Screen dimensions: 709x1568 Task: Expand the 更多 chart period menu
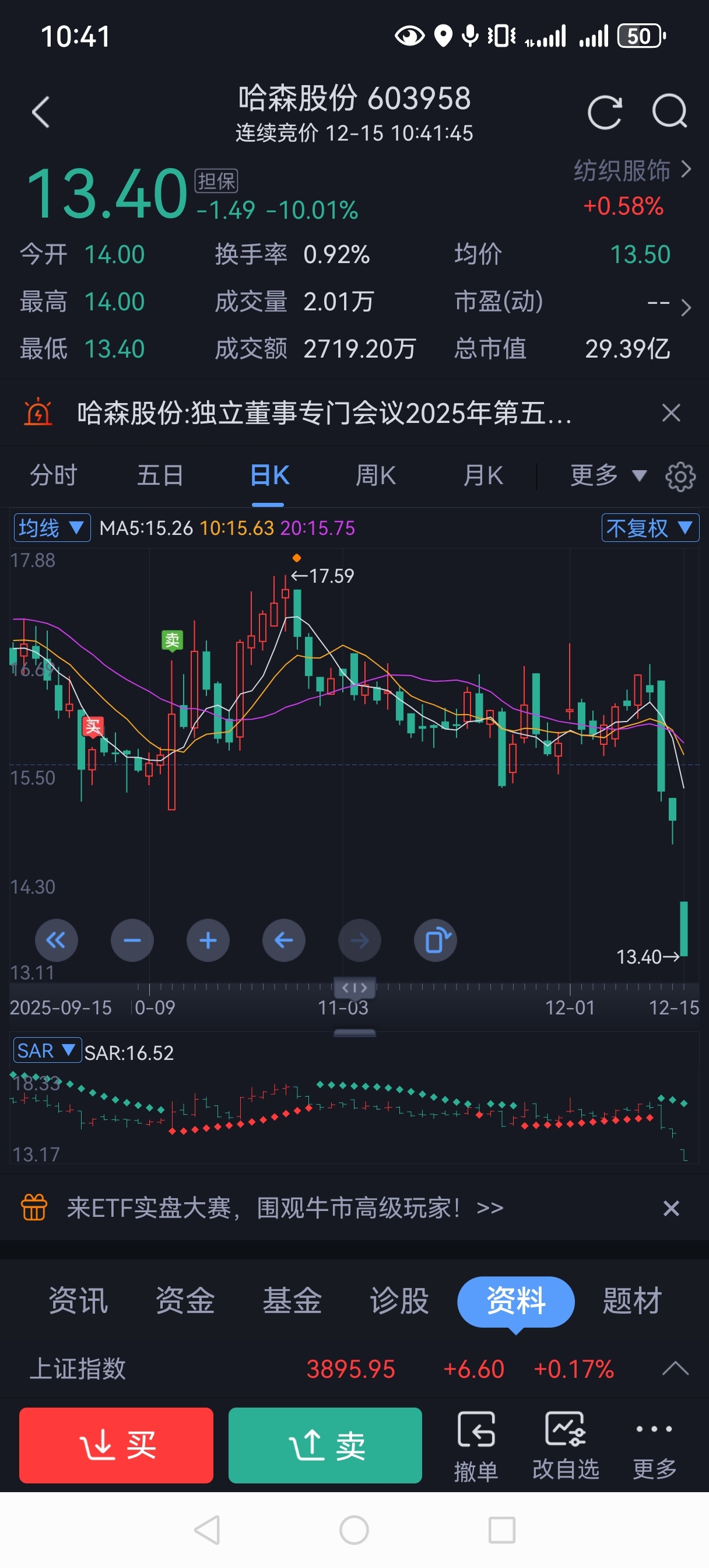(x=607, y=475)
